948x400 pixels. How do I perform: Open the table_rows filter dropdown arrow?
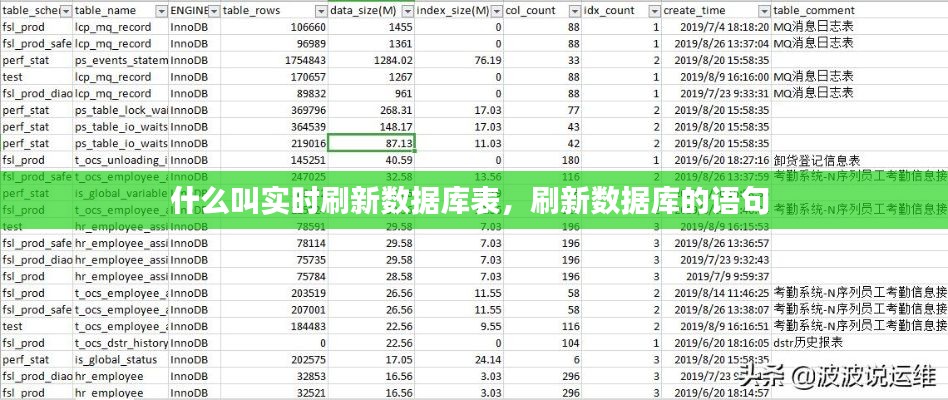click(319, 10)
